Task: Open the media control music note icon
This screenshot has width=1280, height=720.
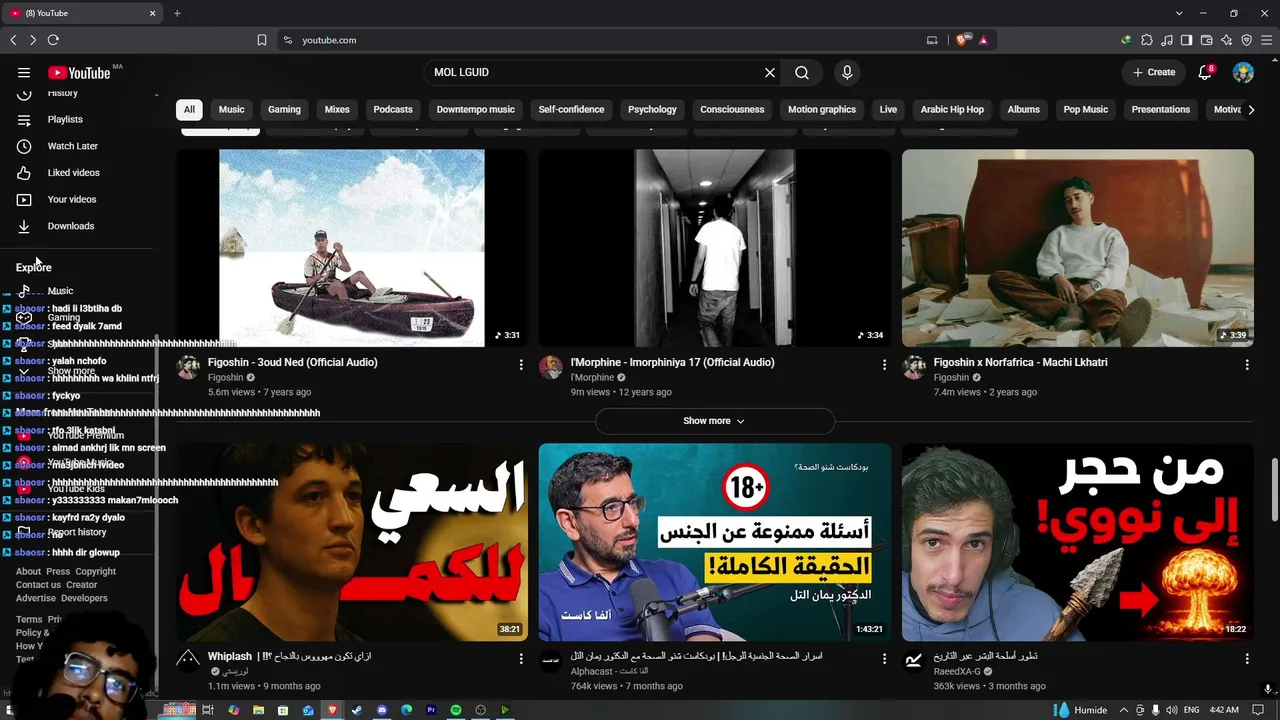Action: click(1167, 40)
